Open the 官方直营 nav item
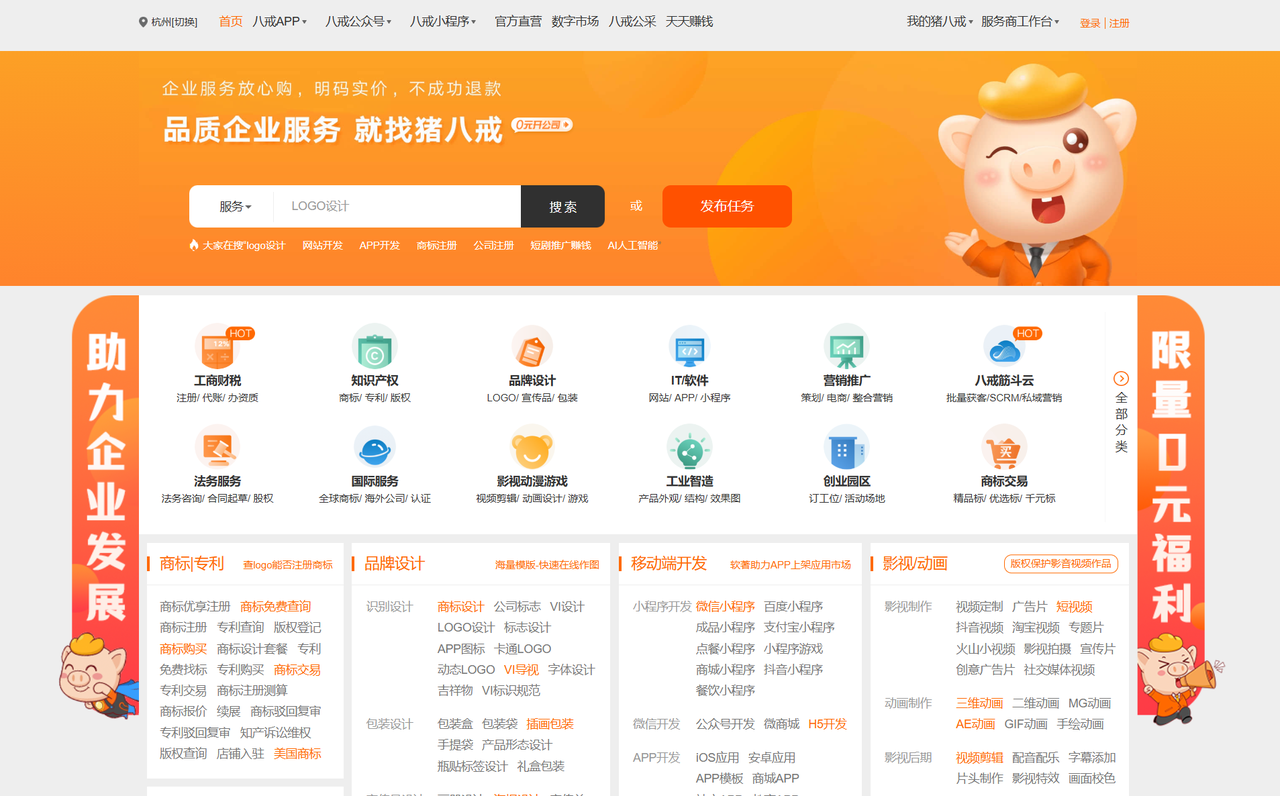This screenshot has height=796, width=1280. point(518,21)
